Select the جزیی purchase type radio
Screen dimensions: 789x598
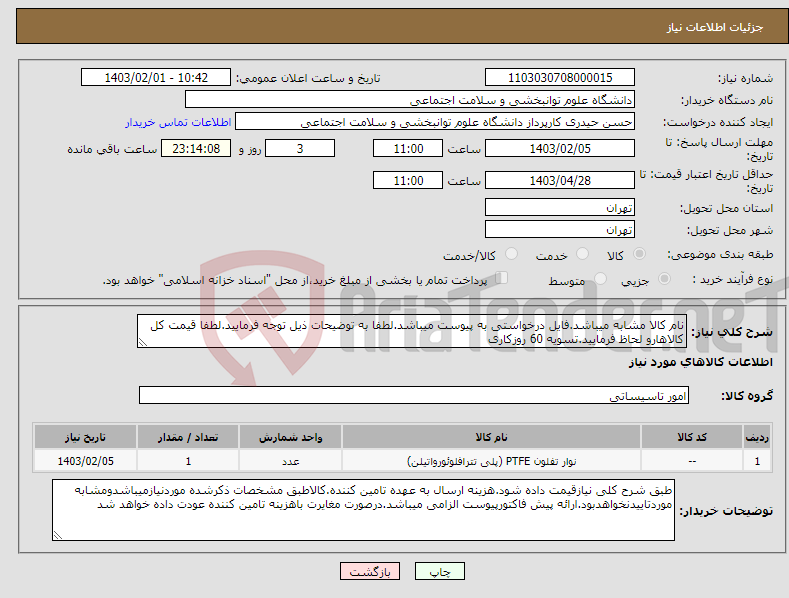(664, 278)
